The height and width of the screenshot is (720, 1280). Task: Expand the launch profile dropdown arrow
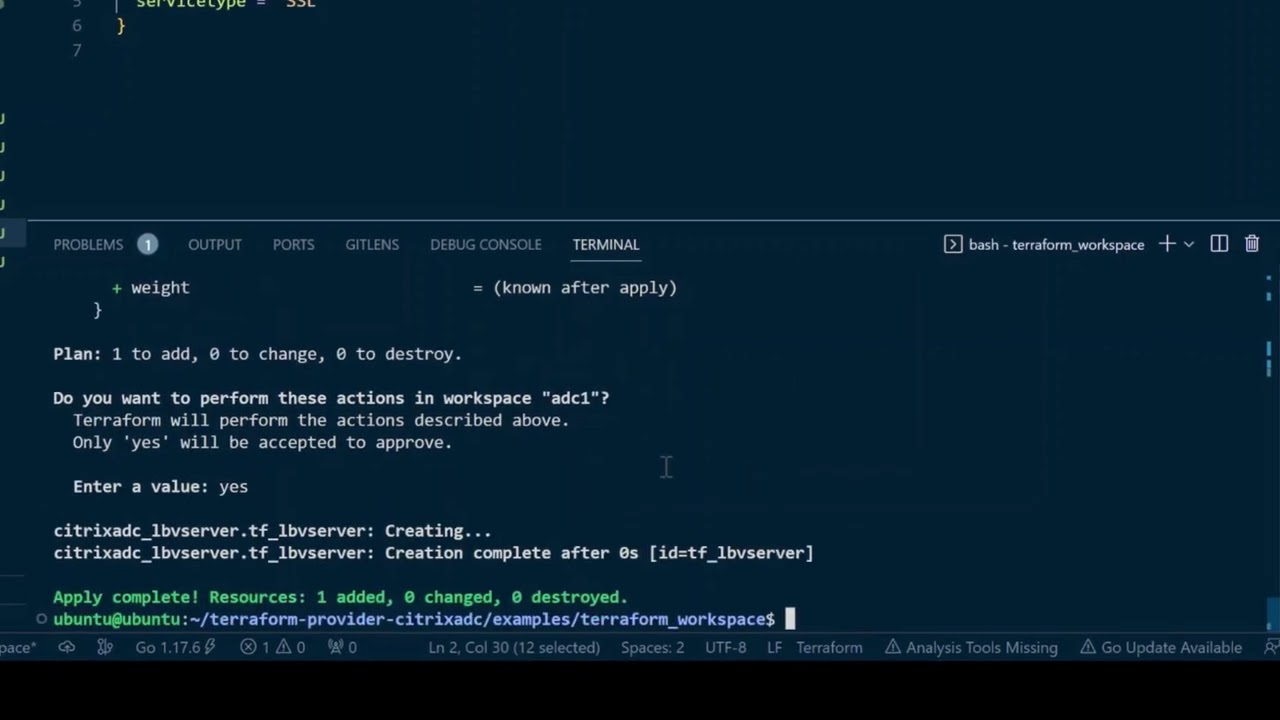[x=1189, y=244]
